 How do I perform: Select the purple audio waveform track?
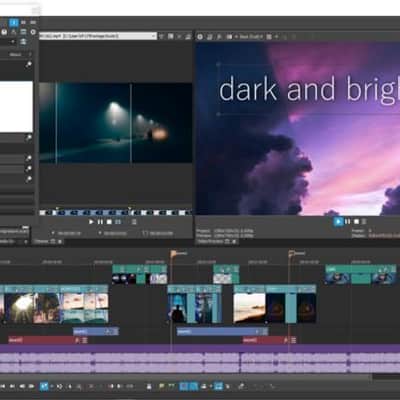click(200, 362)
